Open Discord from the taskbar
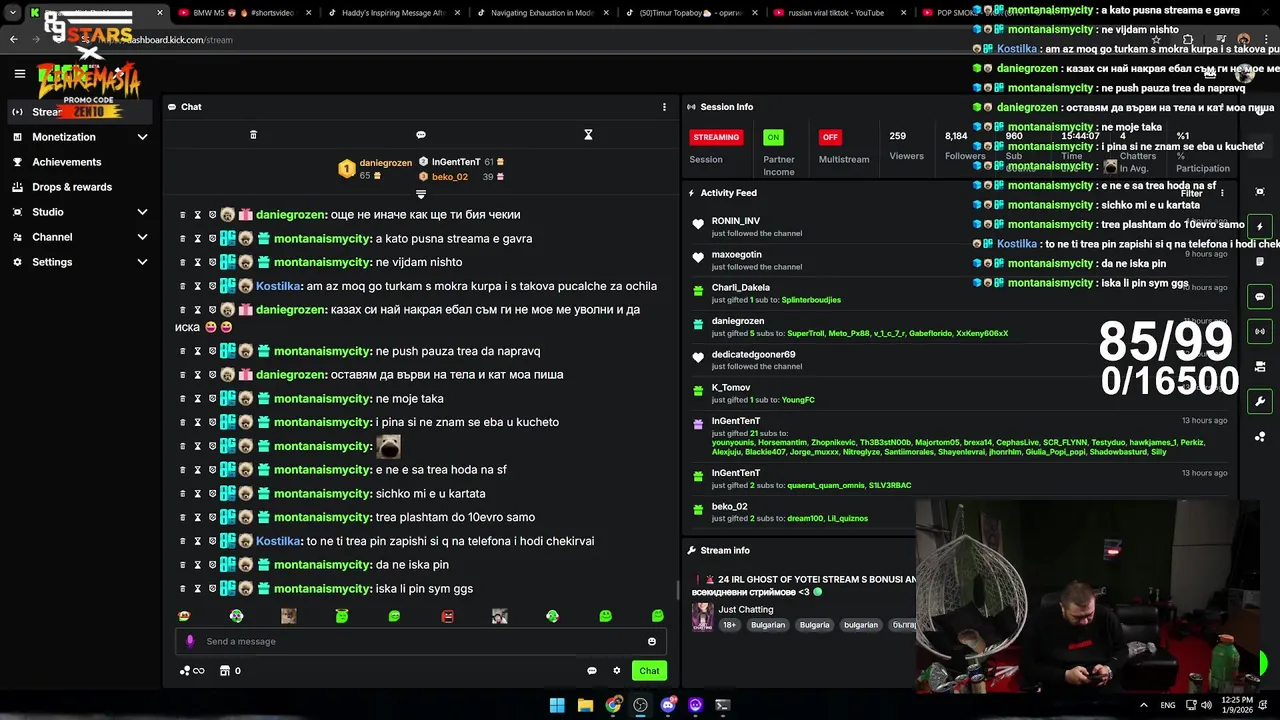This screenshot has height=720, width=1280. tap(668, 705)
